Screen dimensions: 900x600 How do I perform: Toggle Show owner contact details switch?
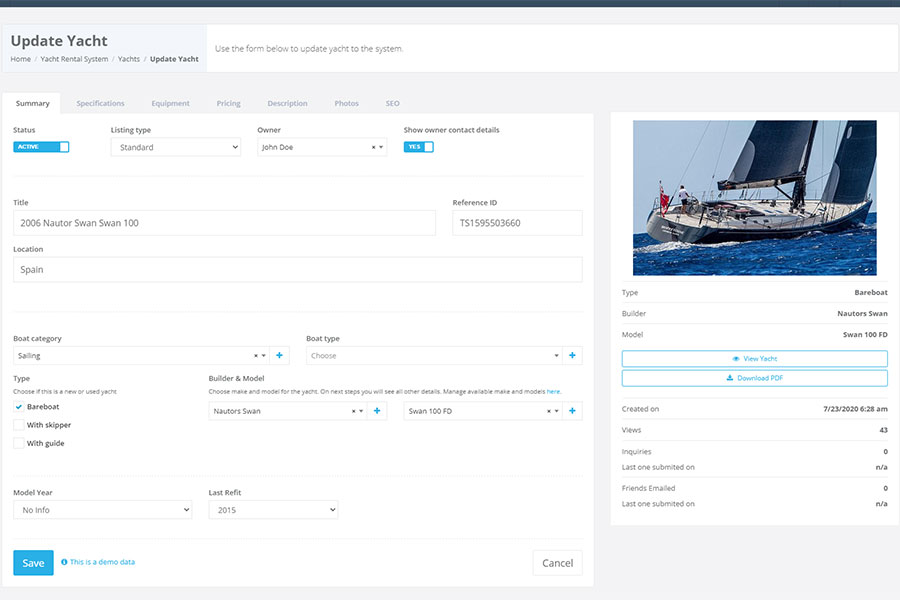coord(418,147)
